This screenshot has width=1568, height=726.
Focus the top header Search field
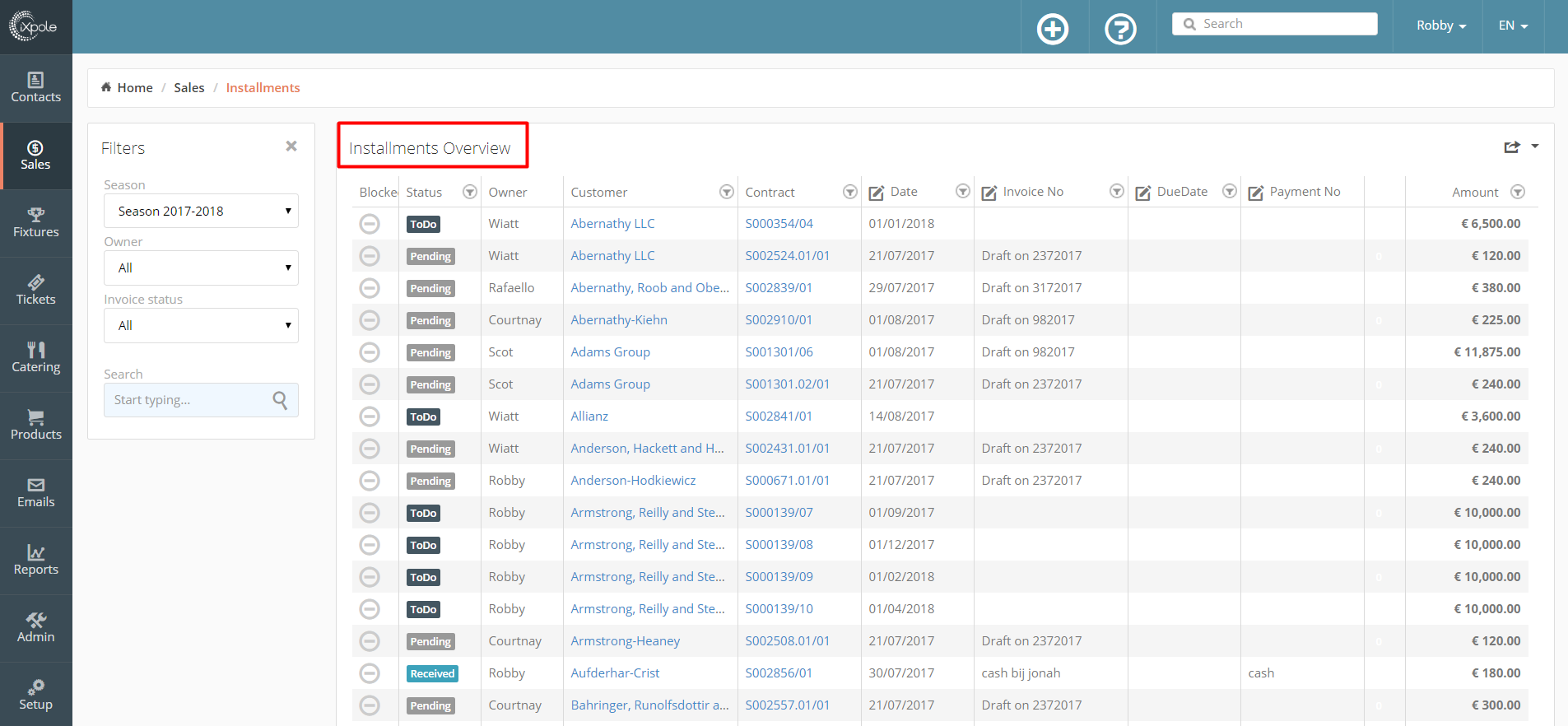point(1274,24)
